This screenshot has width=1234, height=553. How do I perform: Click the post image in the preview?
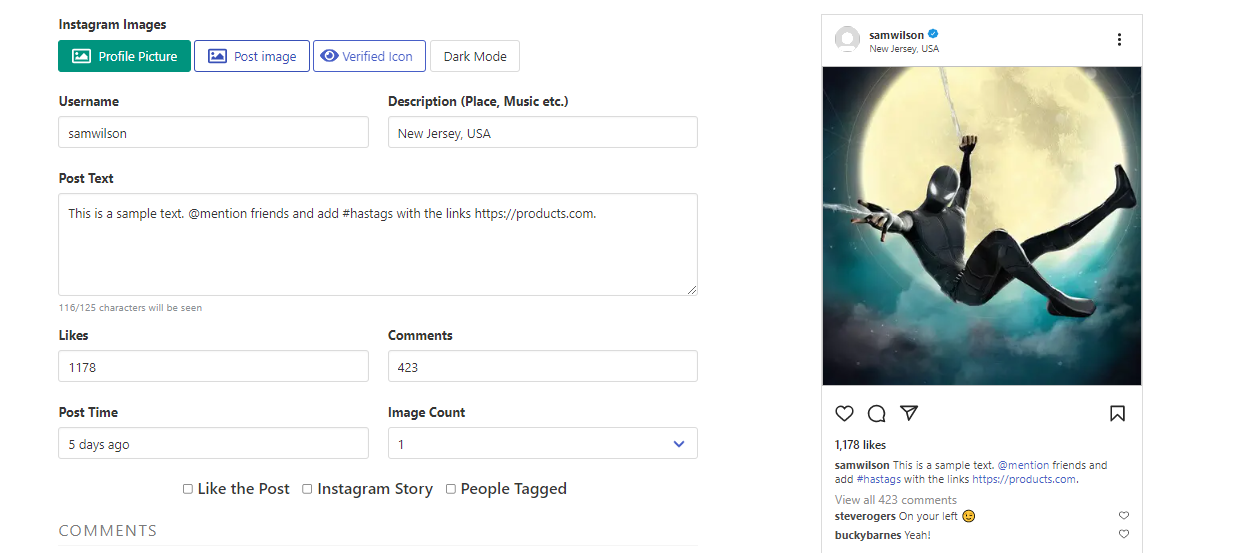(x=982, y=226)
